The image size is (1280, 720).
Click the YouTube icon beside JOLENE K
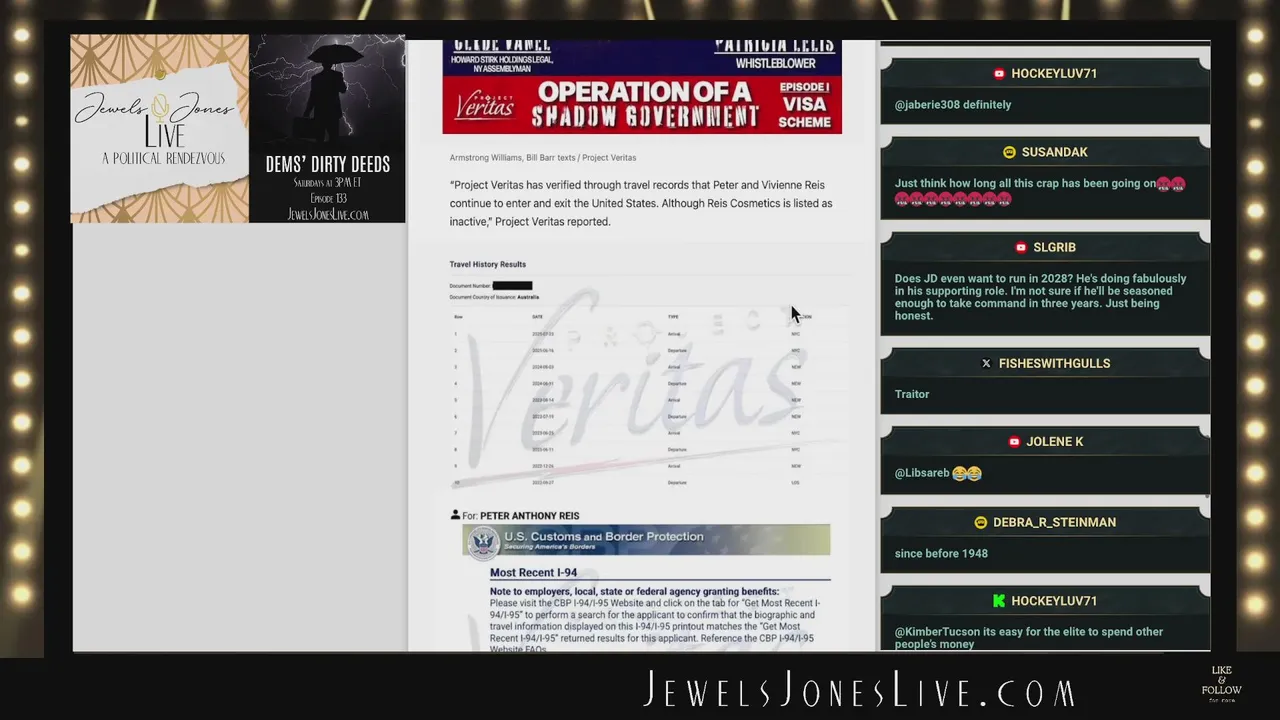(x=1014, y=441)
